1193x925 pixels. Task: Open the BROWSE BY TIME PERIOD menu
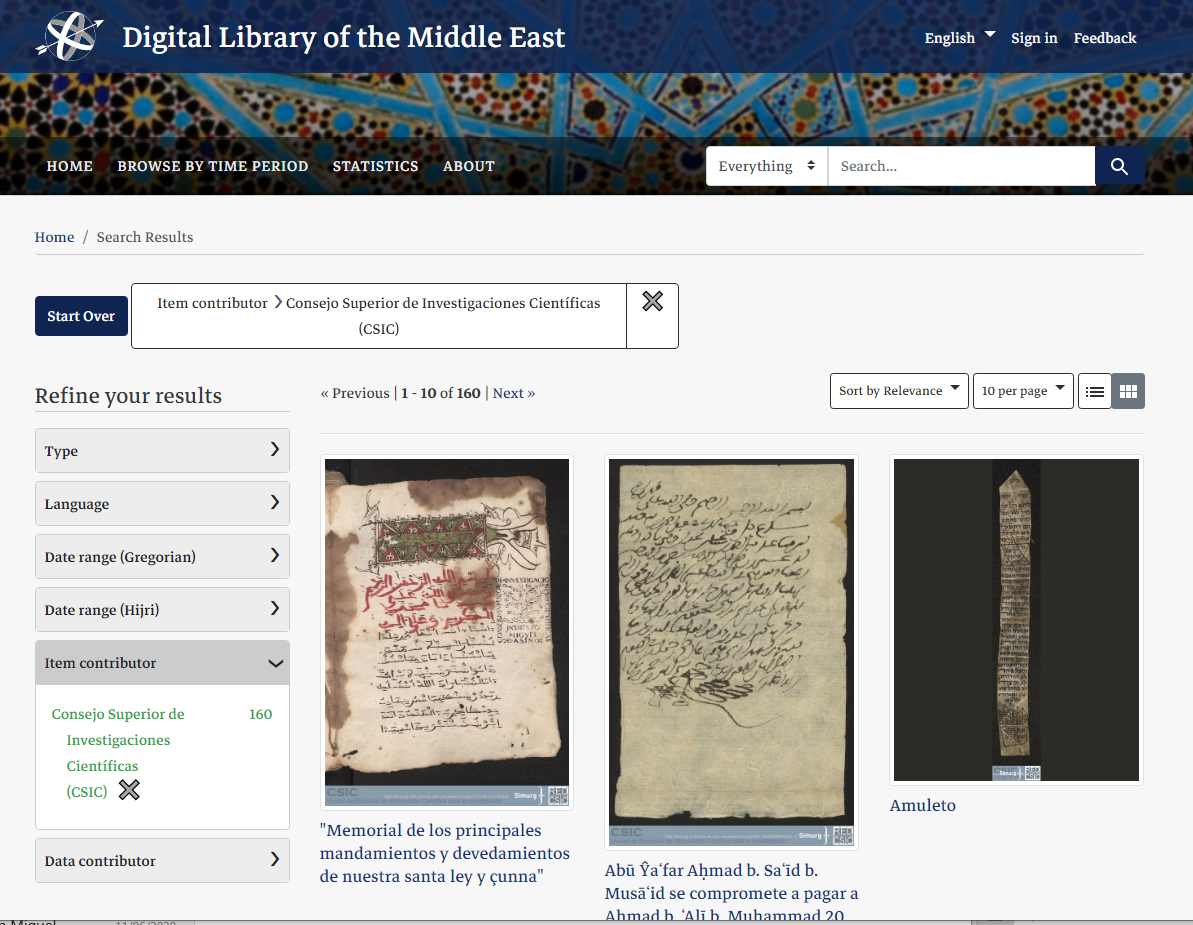click(x=212, y=166)
